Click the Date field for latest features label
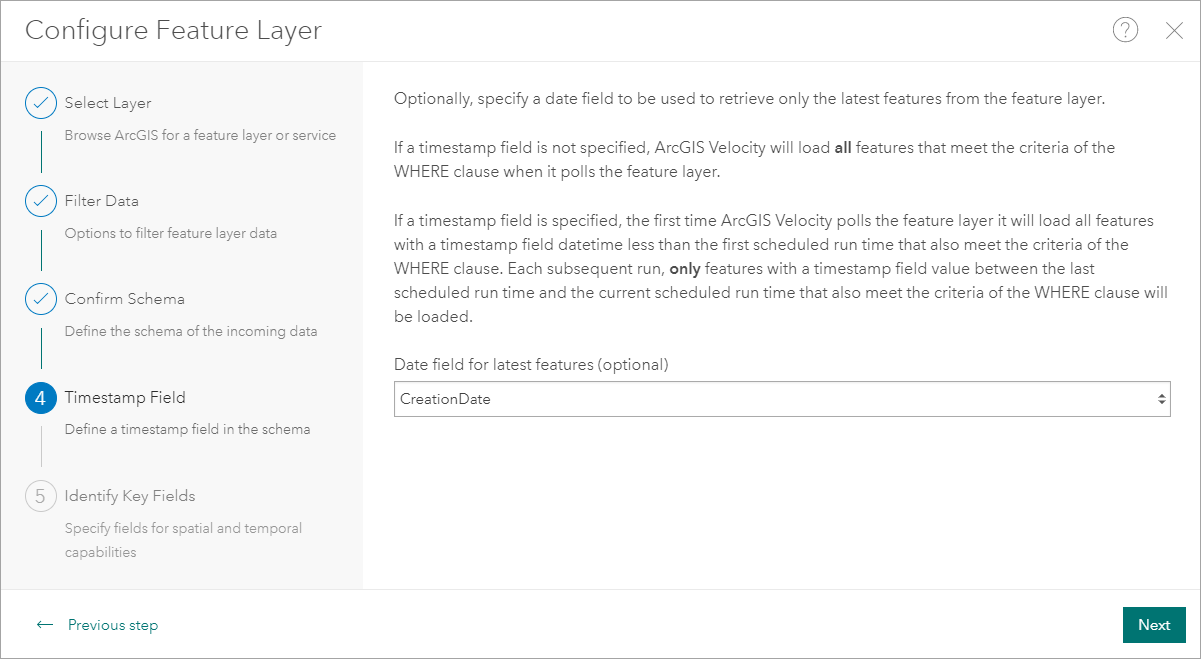 (531, 364)
